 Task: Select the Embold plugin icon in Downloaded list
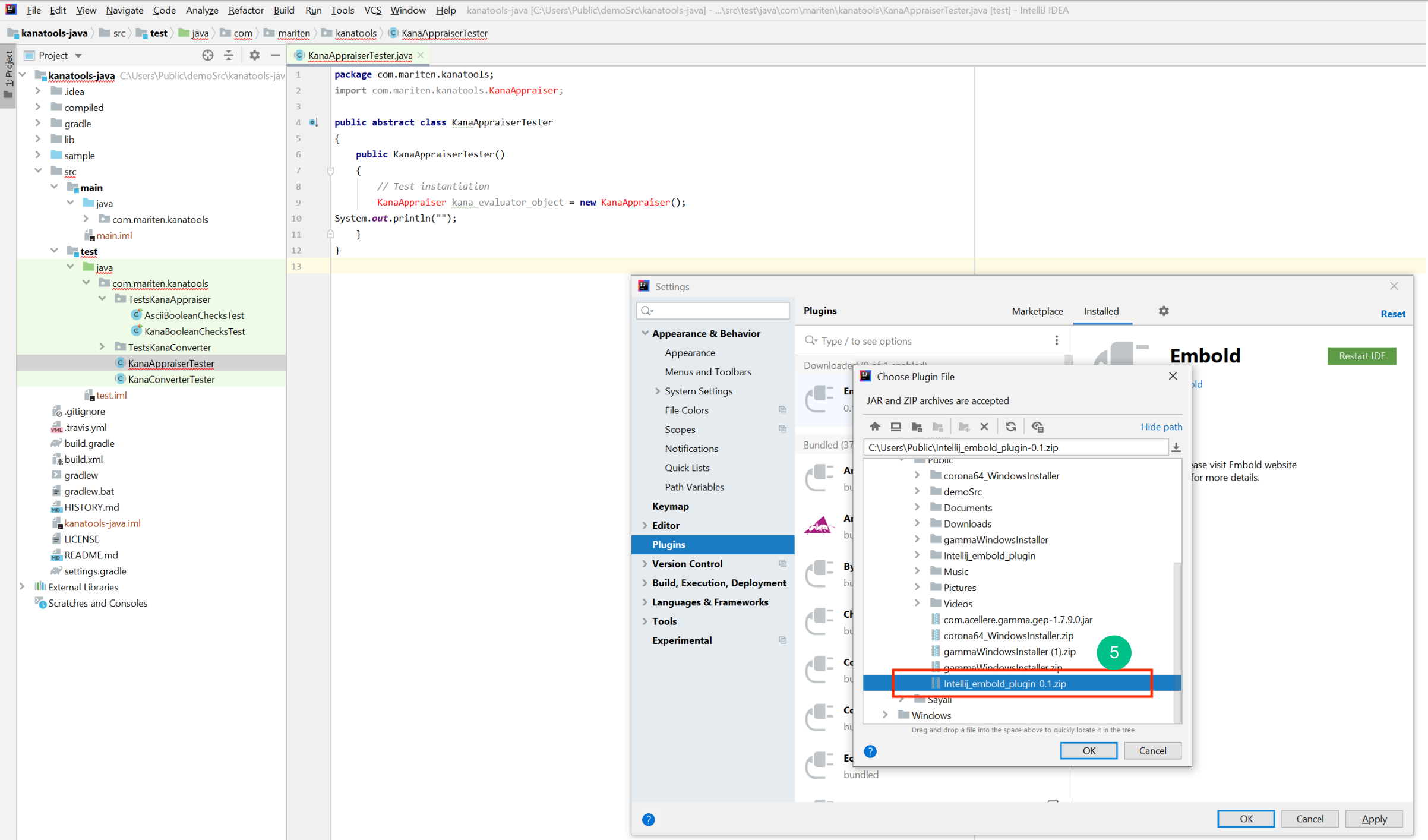(x=820, y=399)
